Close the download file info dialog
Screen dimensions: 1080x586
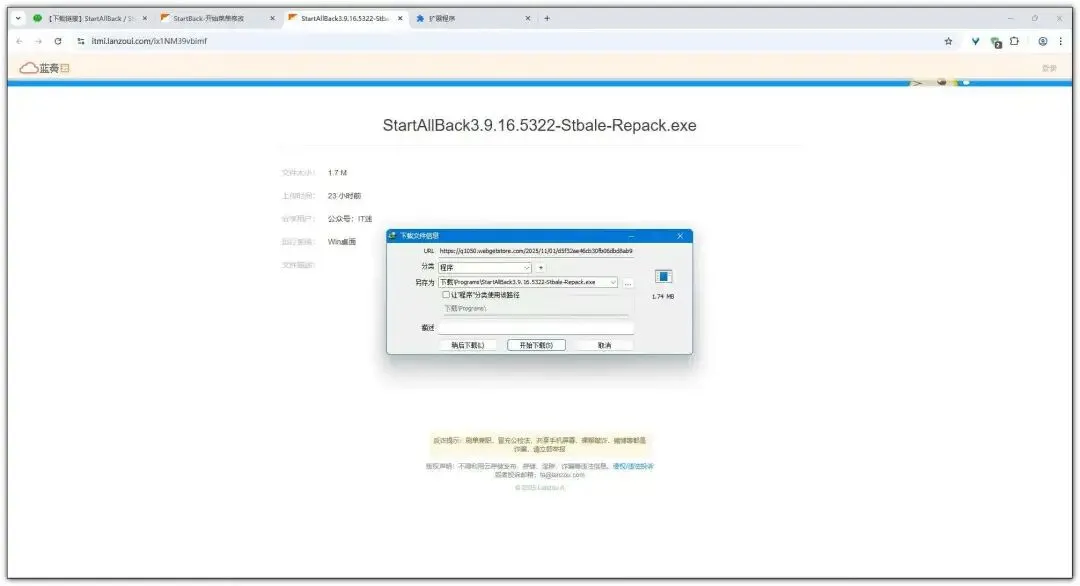[680, 236]
